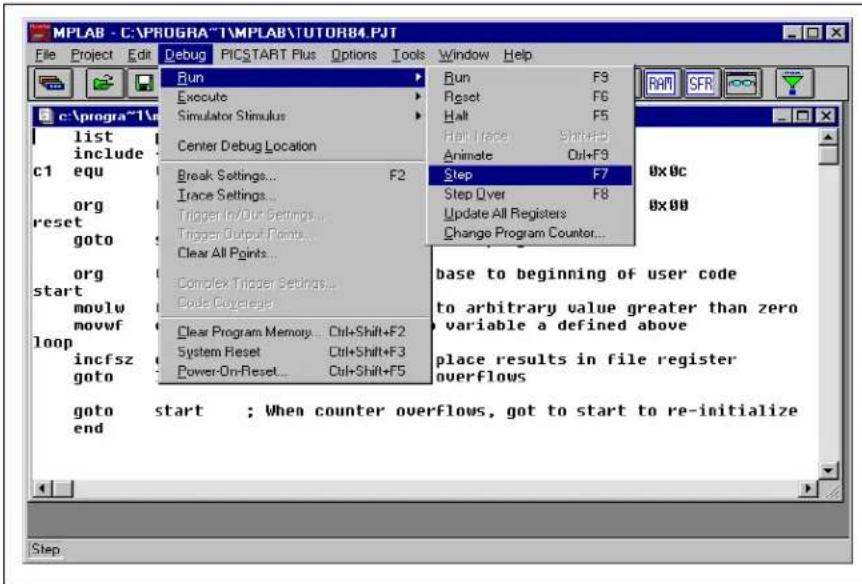Select Halt F5 in the submenu

pos(530,116)
